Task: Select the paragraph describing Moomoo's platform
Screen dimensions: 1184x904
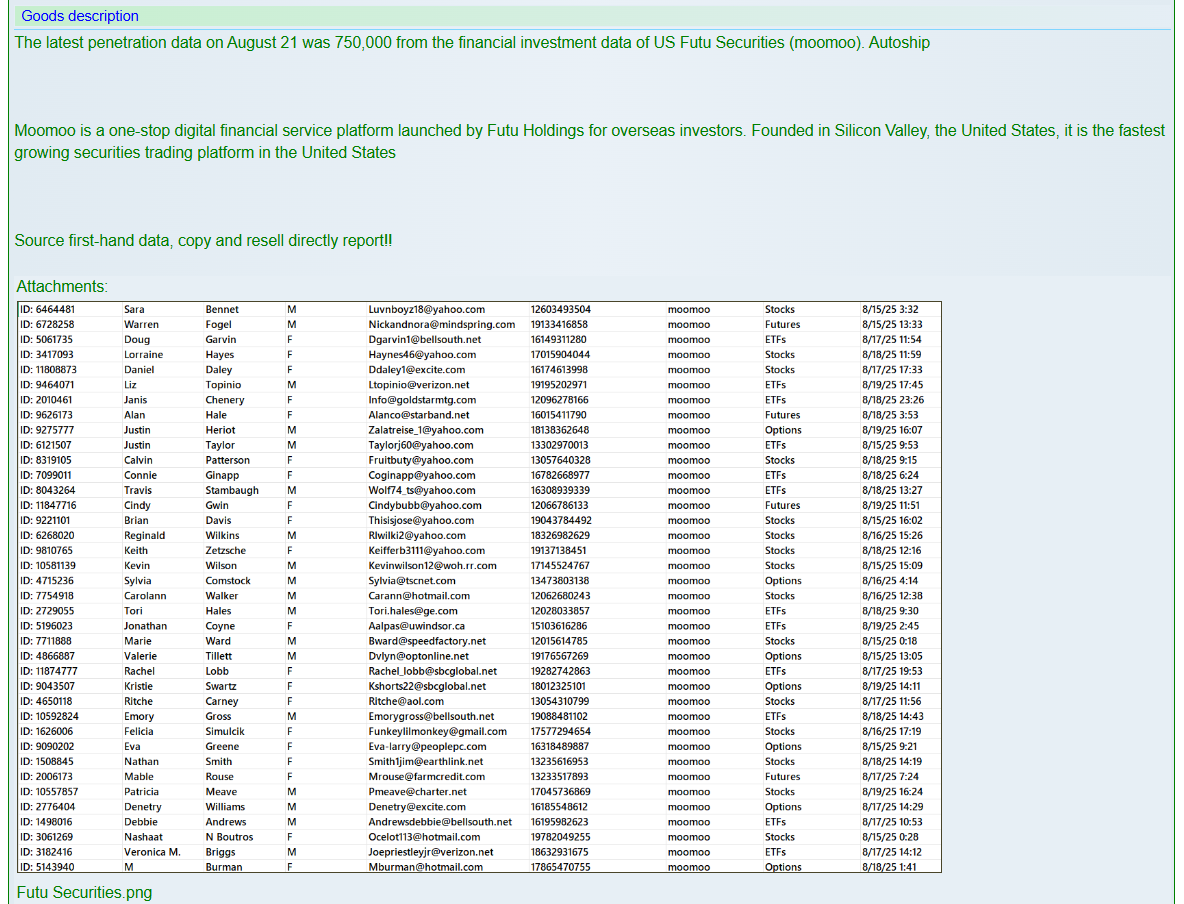Action: pos(589,142)
